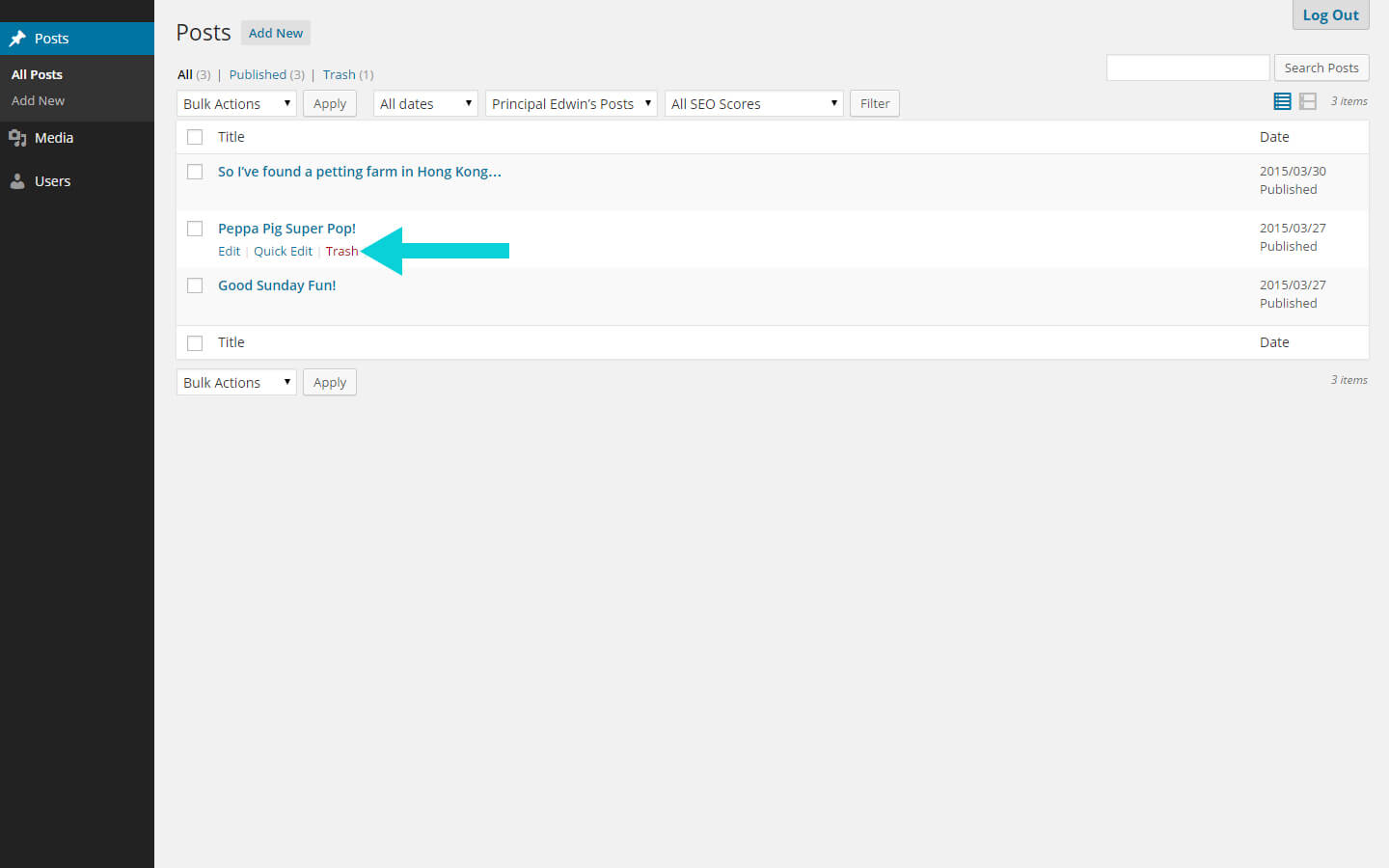Screen dimensions: 1389x868
Task: Log Out of the dashboard
Action: [x=1330, y=14]
